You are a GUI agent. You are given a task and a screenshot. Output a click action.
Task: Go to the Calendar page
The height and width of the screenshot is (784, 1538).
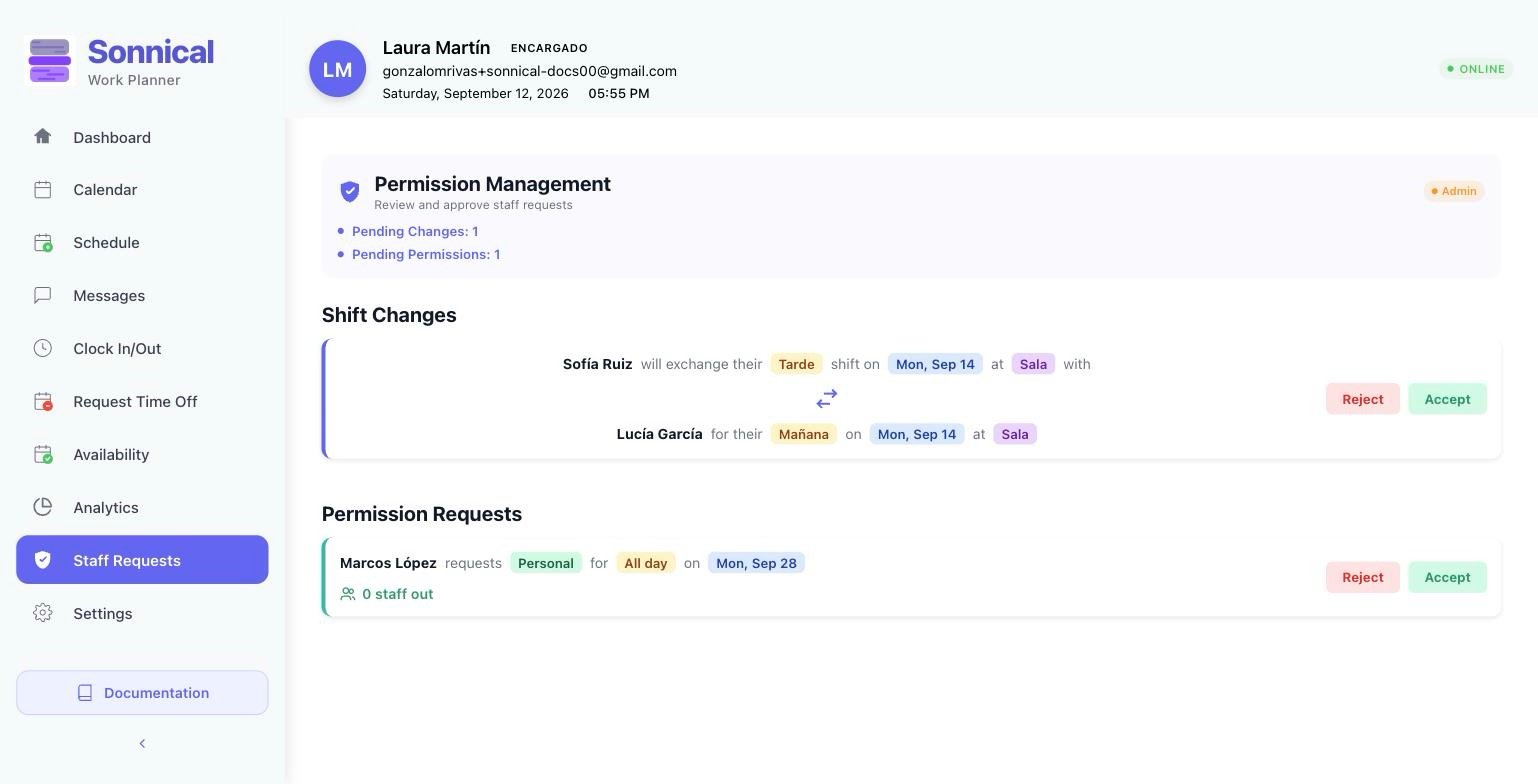click(x=142, y=190)
